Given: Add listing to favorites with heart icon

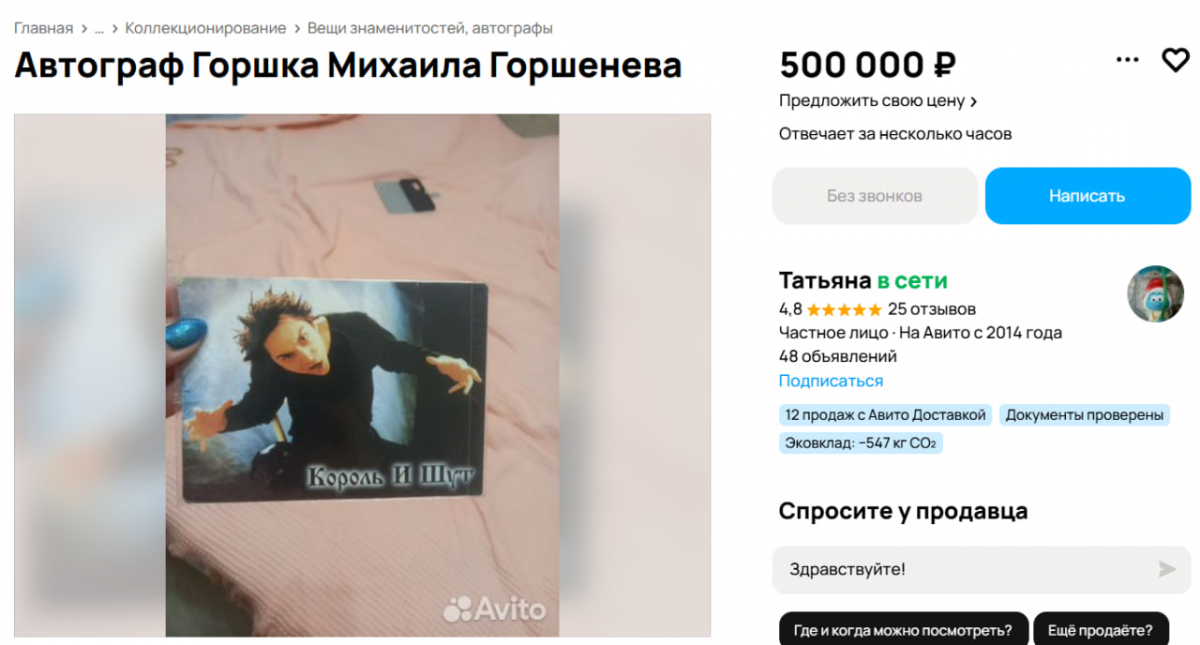Looking at the screenshot, I should 1174,61.
